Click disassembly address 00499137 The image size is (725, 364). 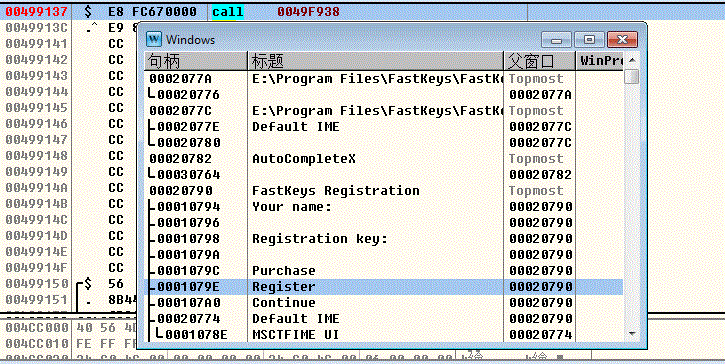(x=37, y=12)
